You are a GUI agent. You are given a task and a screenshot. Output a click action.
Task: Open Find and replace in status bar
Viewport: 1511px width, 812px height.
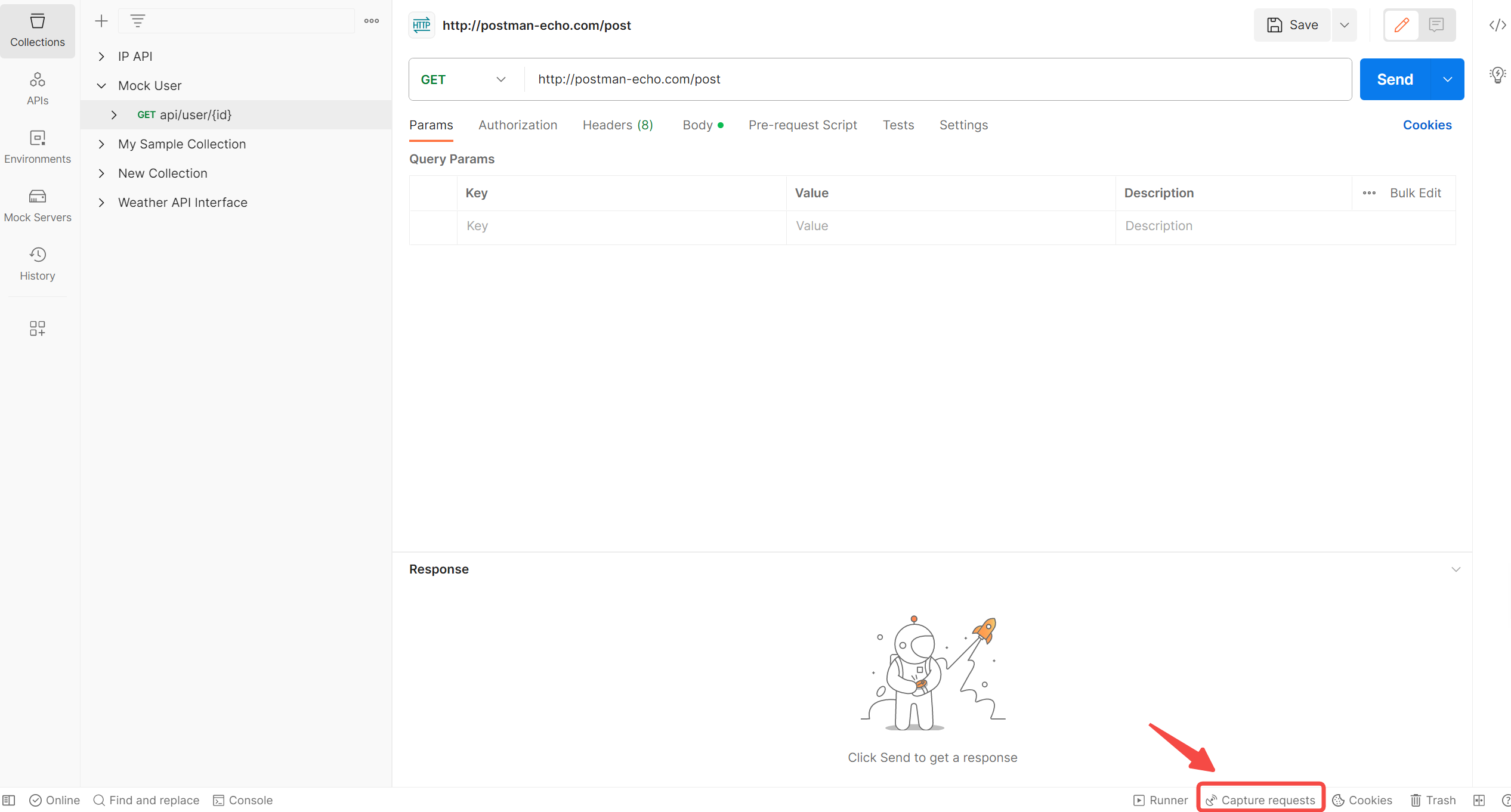click(x=146, y=800)
